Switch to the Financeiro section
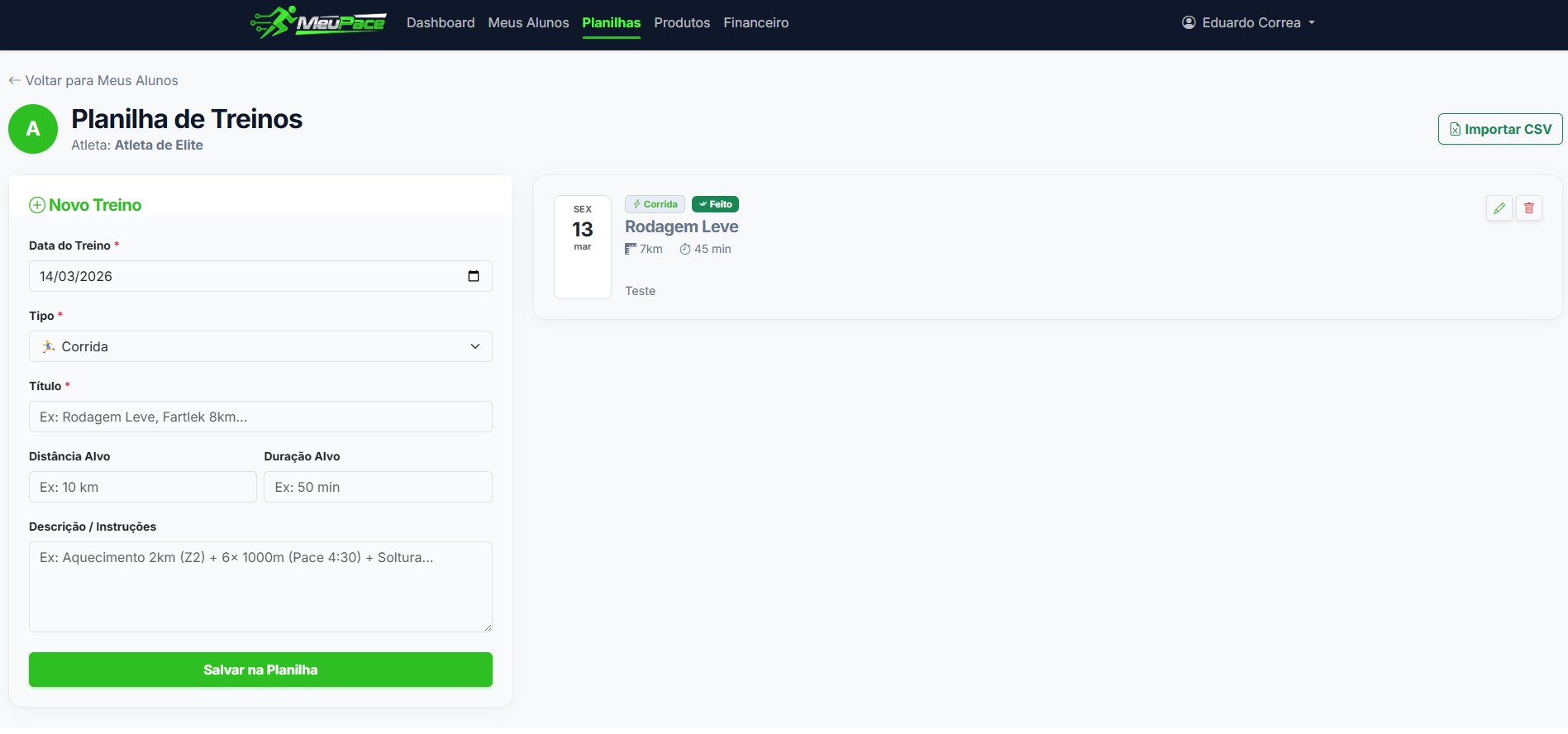This screenshot has width=1568, height=734. 755,22
